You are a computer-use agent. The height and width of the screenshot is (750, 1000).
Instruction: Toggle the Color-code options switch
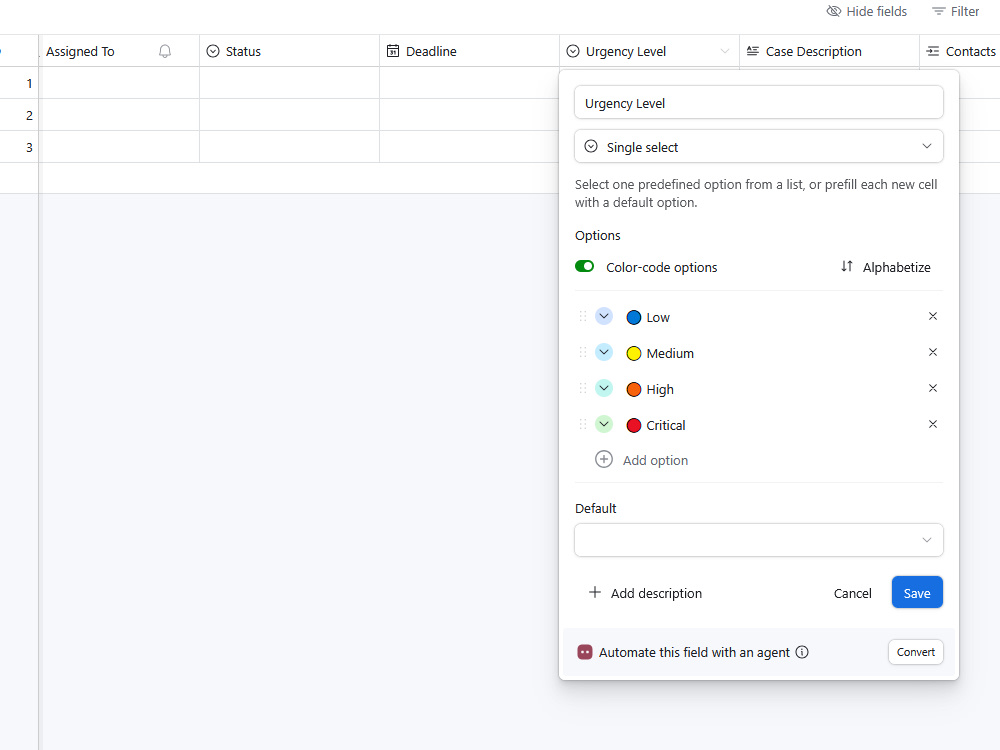pos(584,267)
